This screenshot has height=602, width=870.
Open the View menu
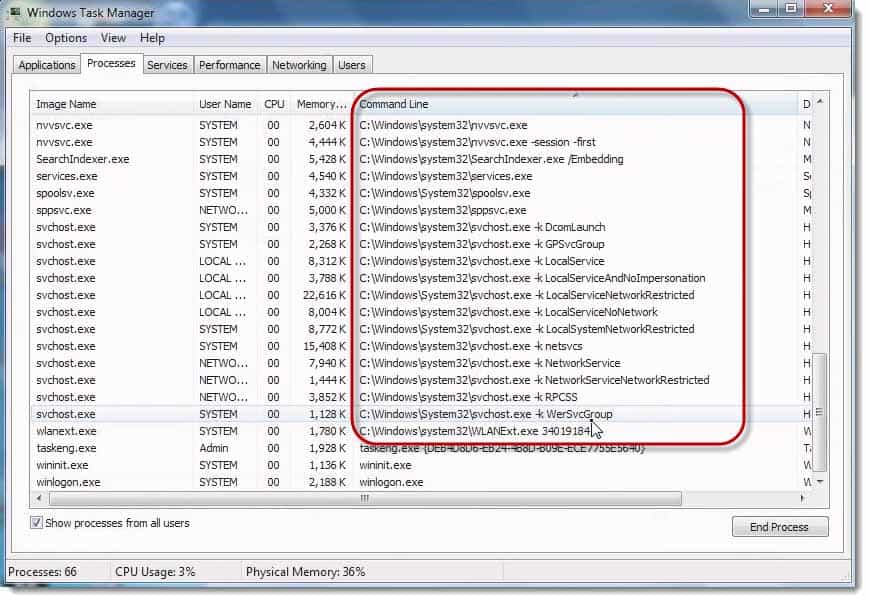(113, 38)
